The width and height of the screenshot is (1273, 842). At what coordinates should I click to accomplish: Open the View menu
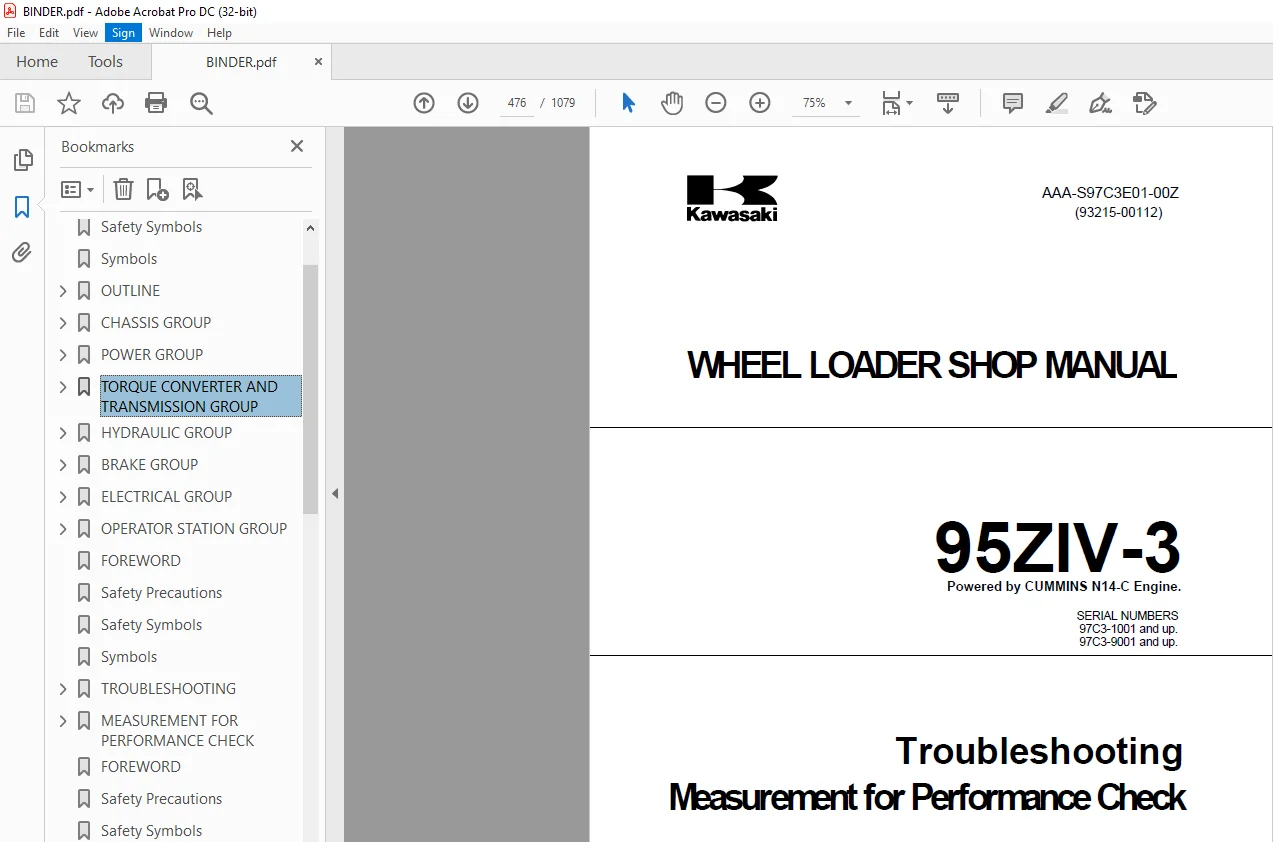pos(86,33)
